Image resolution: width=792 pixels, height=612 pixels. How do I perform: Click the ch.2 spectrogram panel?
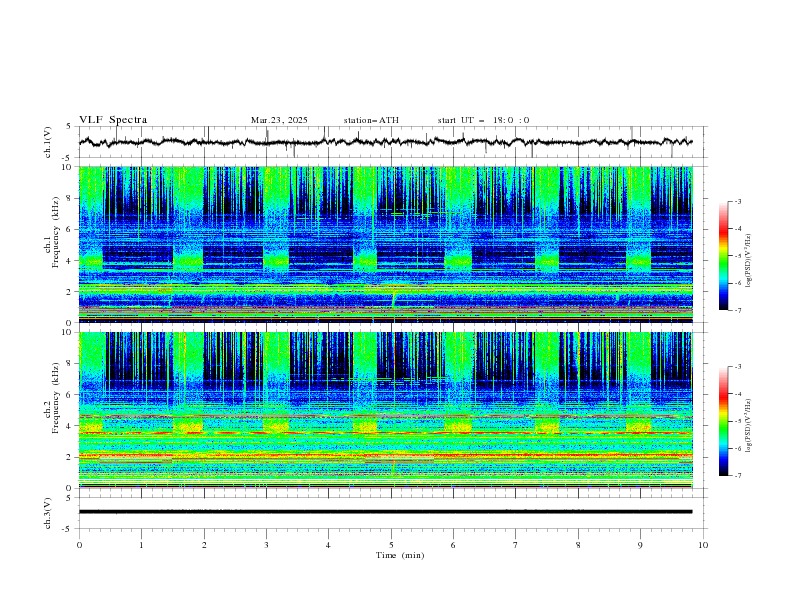pyautogui.click(x=386, y=410)
